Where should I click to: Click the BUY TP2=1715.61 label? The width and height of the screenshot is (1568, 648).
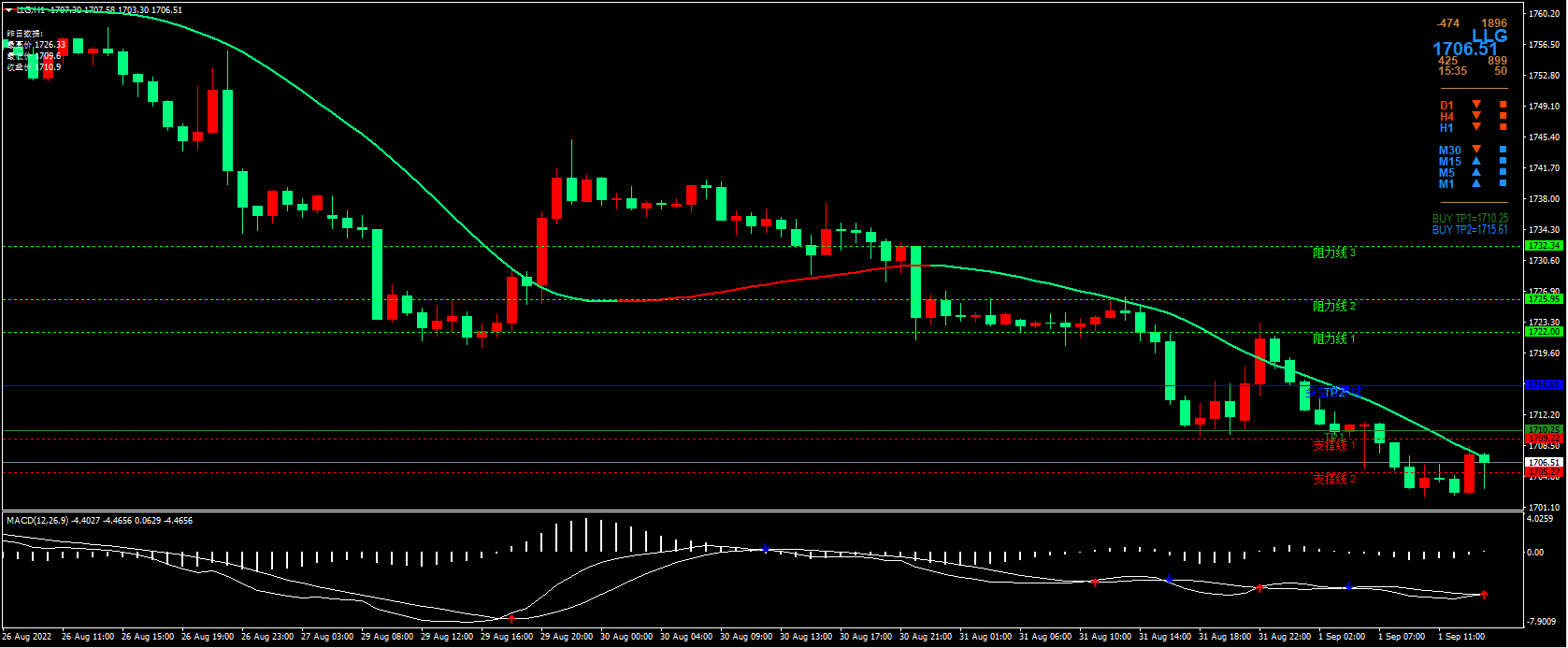tap(1470, 229)
